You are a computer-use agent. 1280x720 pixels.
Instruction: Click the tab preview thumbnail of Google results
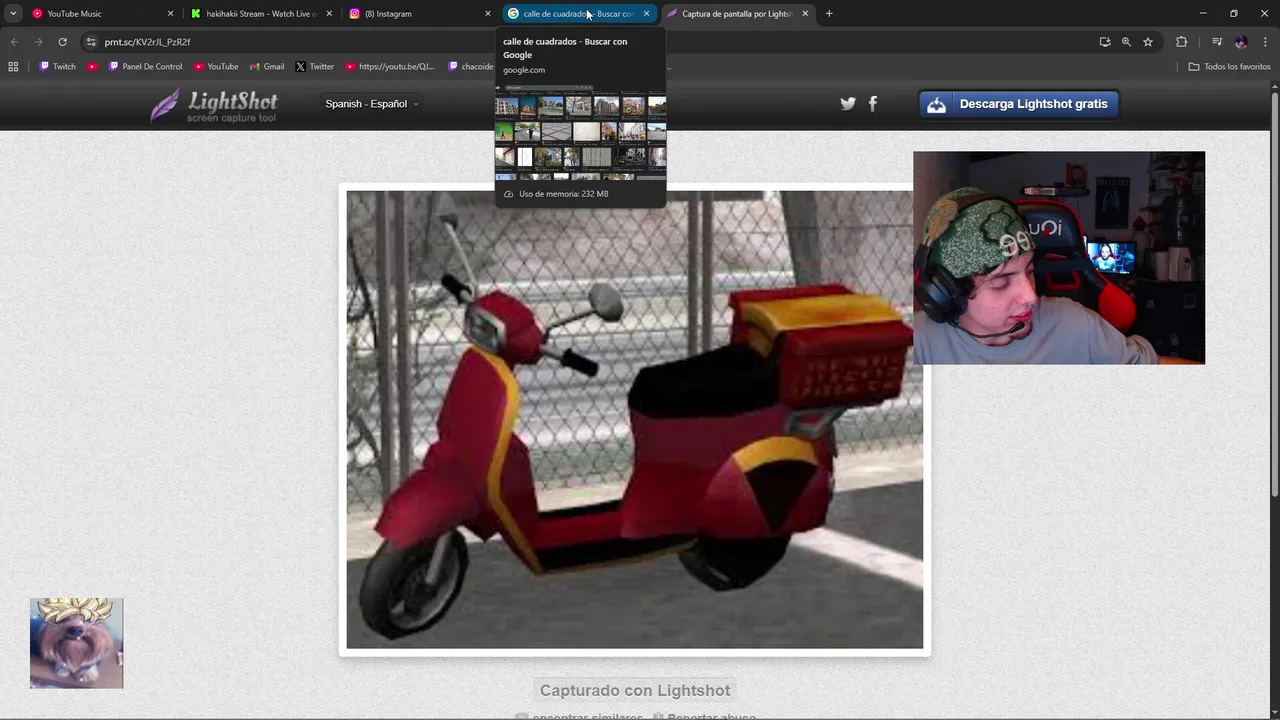tap(580, 132)
